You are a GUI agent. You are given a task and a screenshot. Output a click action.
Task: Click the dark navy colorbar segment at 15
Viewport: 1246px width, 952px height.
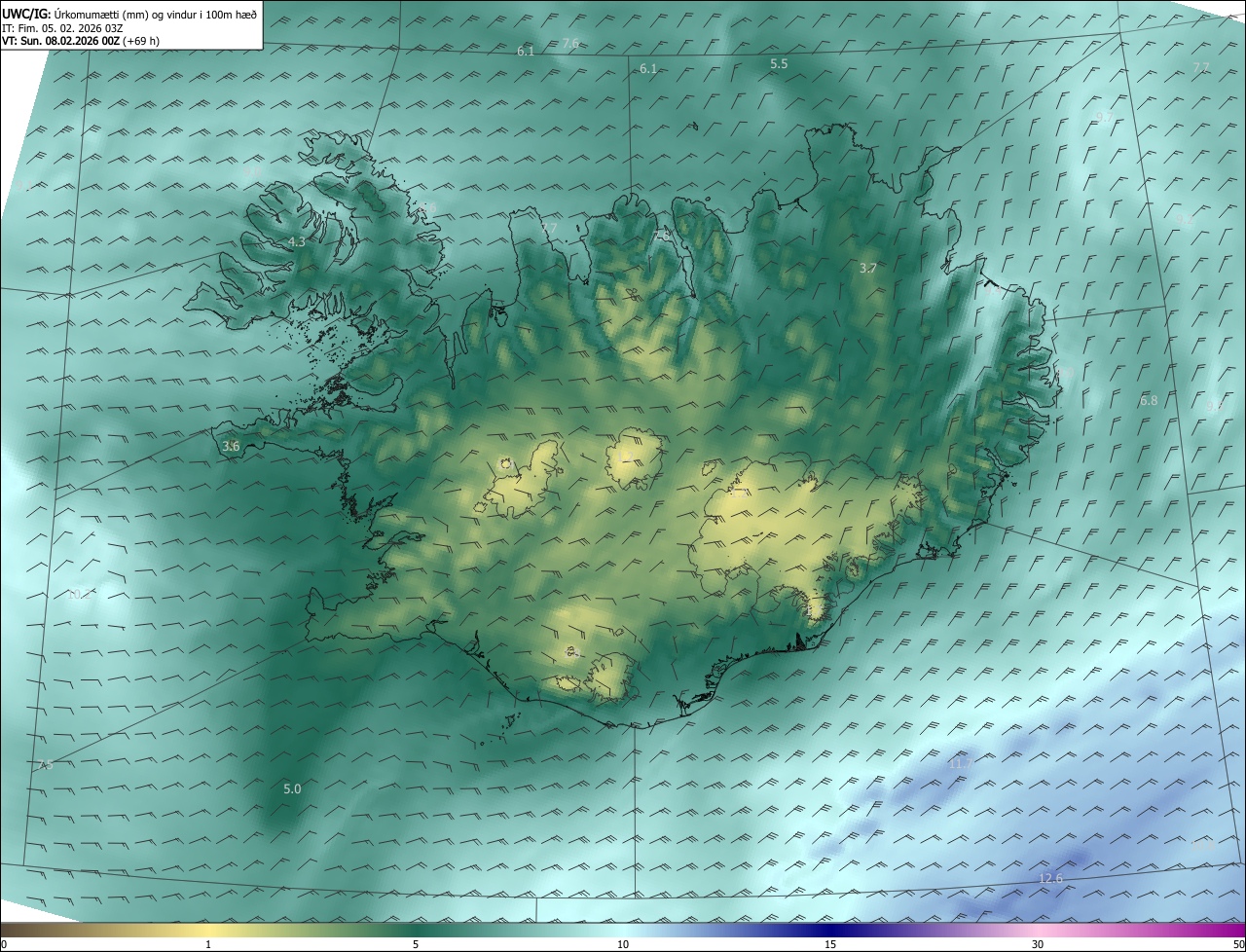pos(830,930)
